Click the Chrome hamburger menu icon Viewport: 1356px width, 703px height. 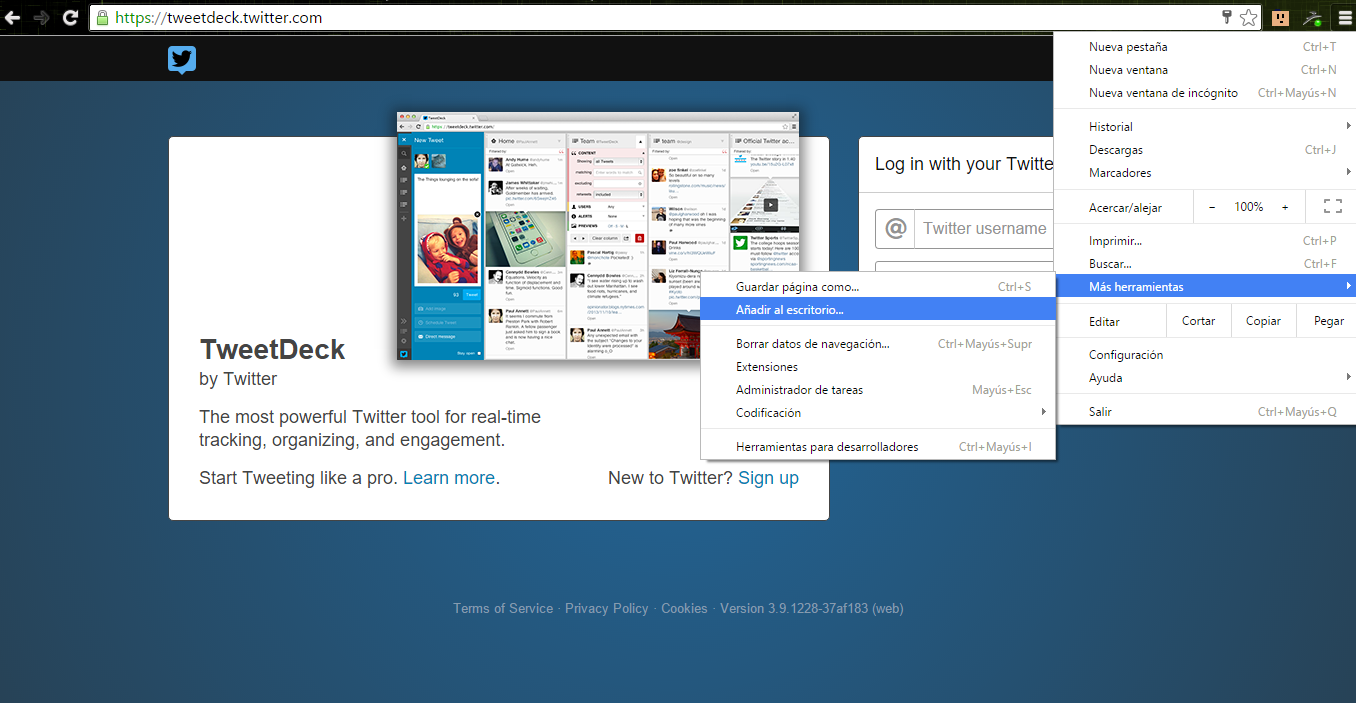(1345, 17)
